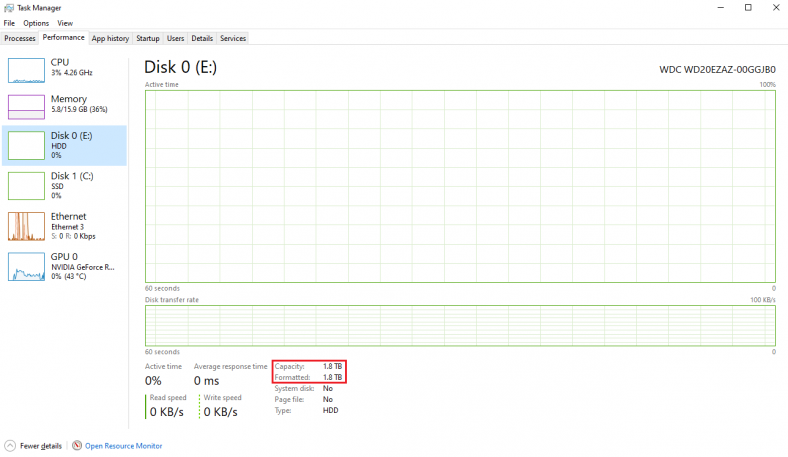
Task: Click the Open Resource Monitor icon
Action: pyautogui.click(x=76, y=446)
